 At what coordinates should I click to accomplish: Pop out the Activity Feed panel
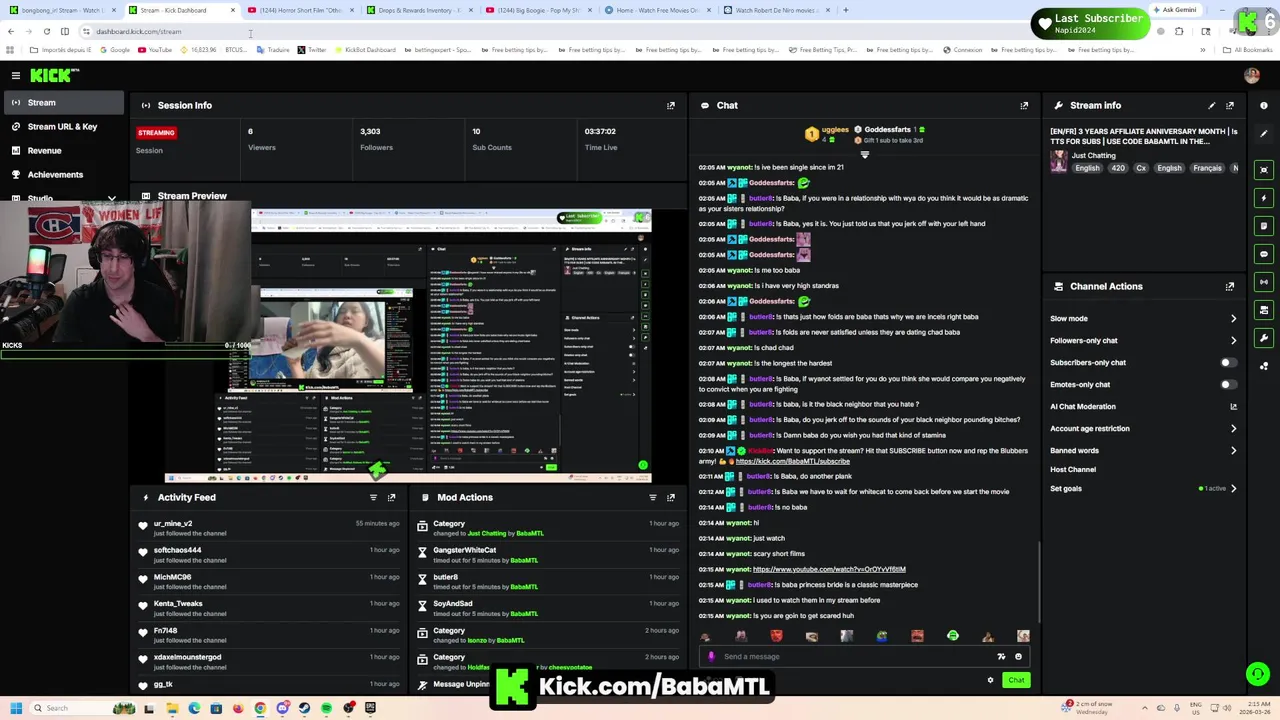pos(391,497)
